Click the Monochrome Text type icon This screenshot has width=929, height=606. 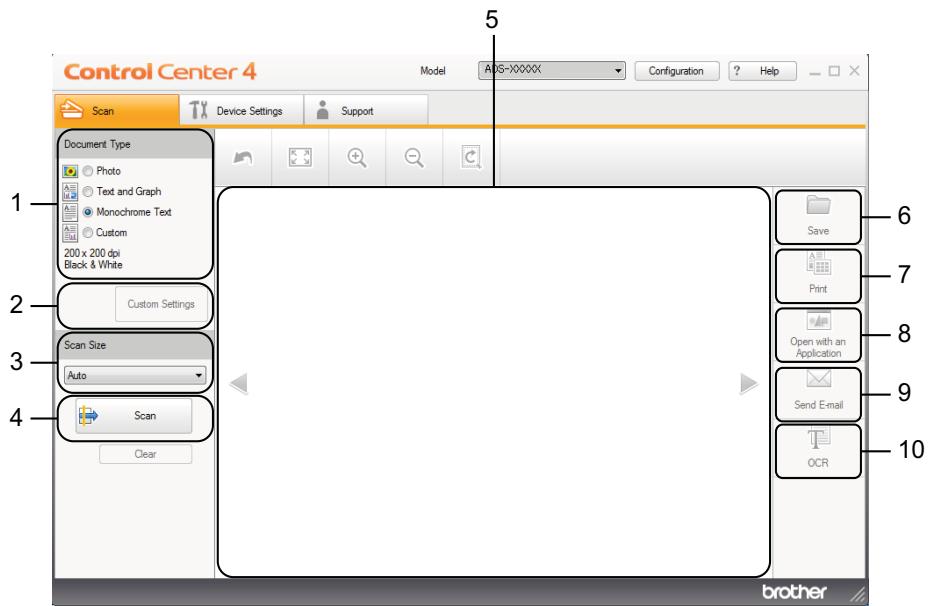(70, 212)
